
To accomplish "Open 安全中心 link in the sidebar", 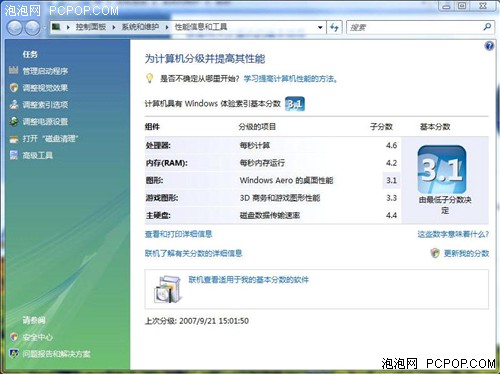I will 38,337.
